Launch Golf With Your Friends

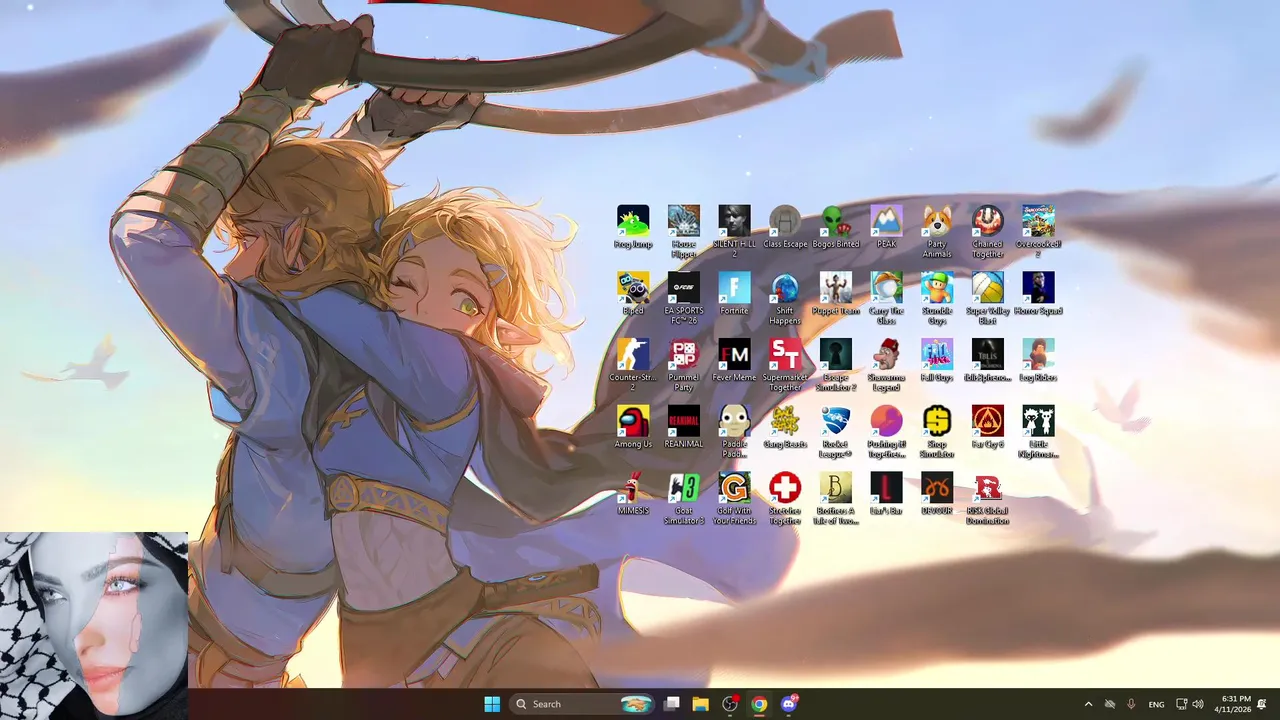[734, 500]
